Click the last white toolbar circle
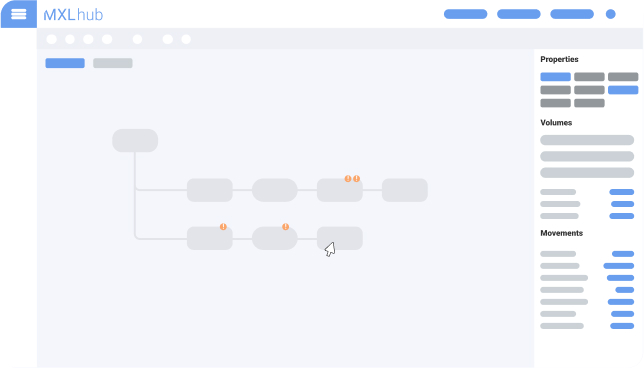The width and height of the screenshot is (644, 368). (x=186, y=39)
